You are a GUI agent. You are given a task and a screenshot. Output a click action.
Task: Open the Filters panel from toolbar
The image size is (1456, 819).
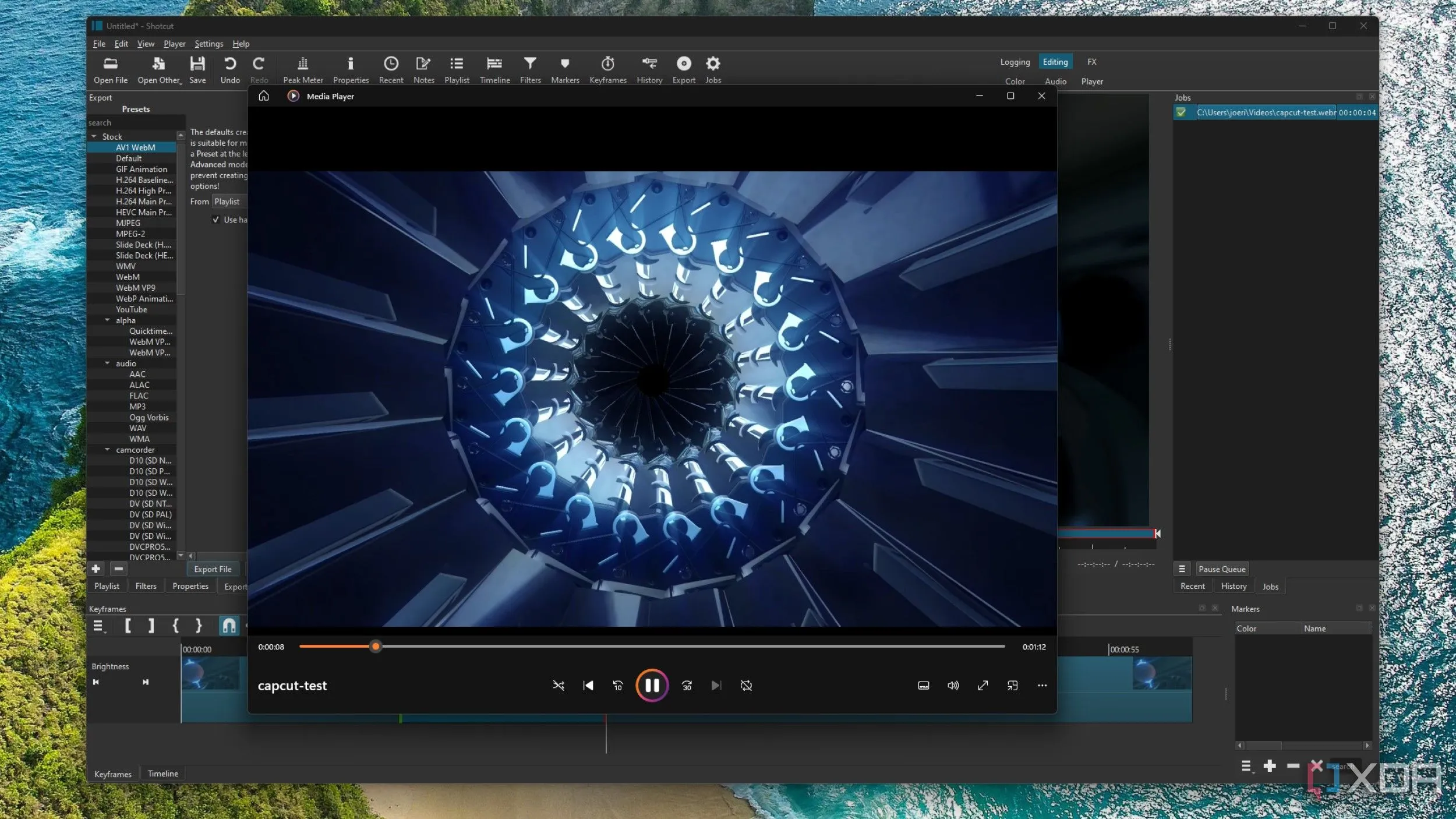coord(530,70)
